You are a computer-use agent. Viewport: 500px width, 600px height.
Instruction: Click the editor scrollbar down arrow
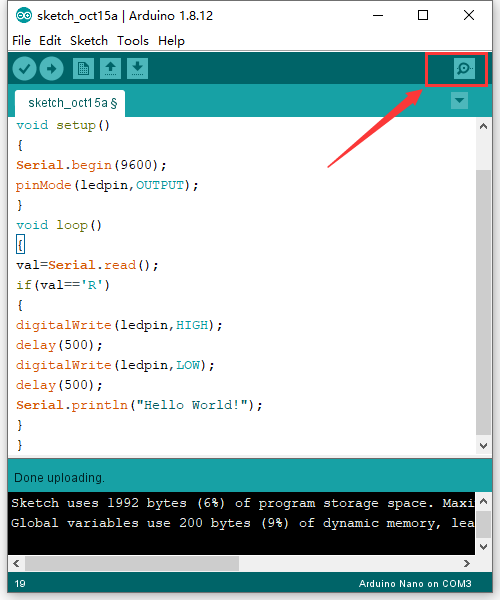(484, 445)
